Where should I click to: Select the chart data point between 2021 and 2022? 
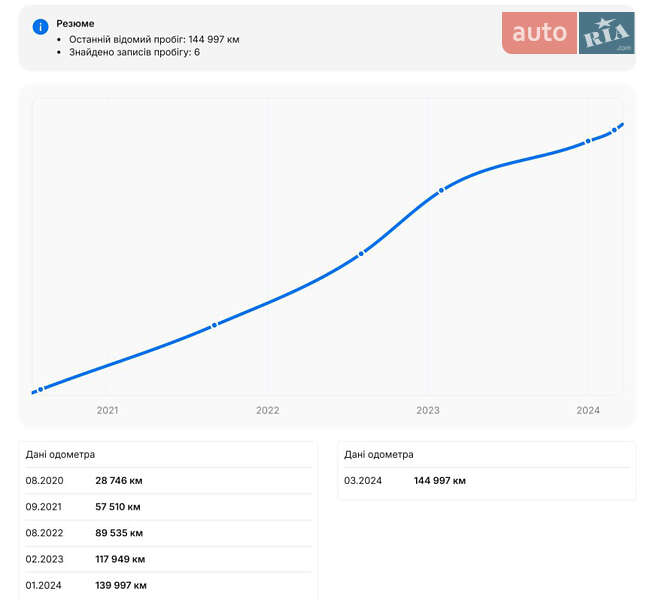tap(214, 325)
